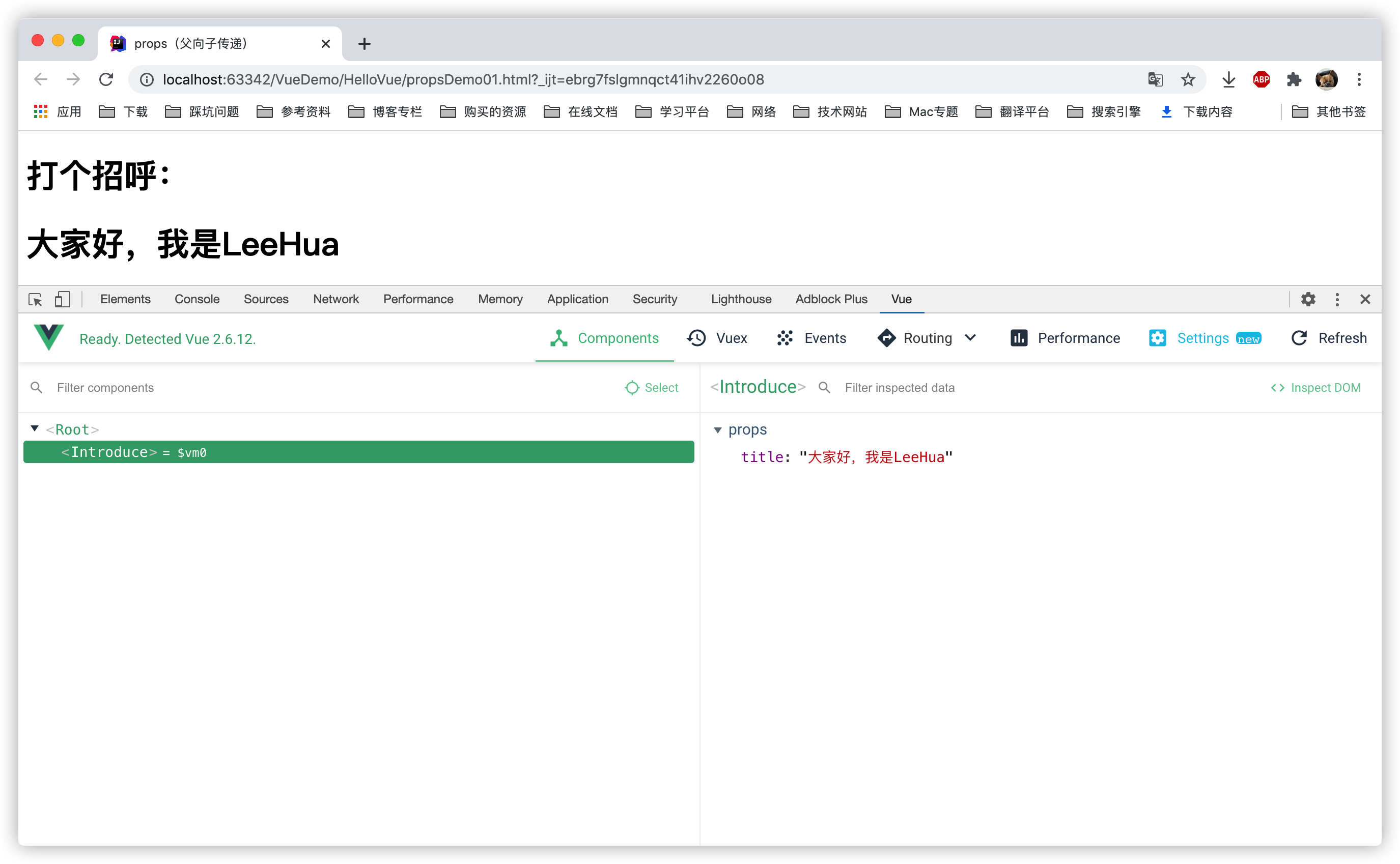Switch to the Network tab
The width and height of the screenshot is (1400, 864).
335,299
